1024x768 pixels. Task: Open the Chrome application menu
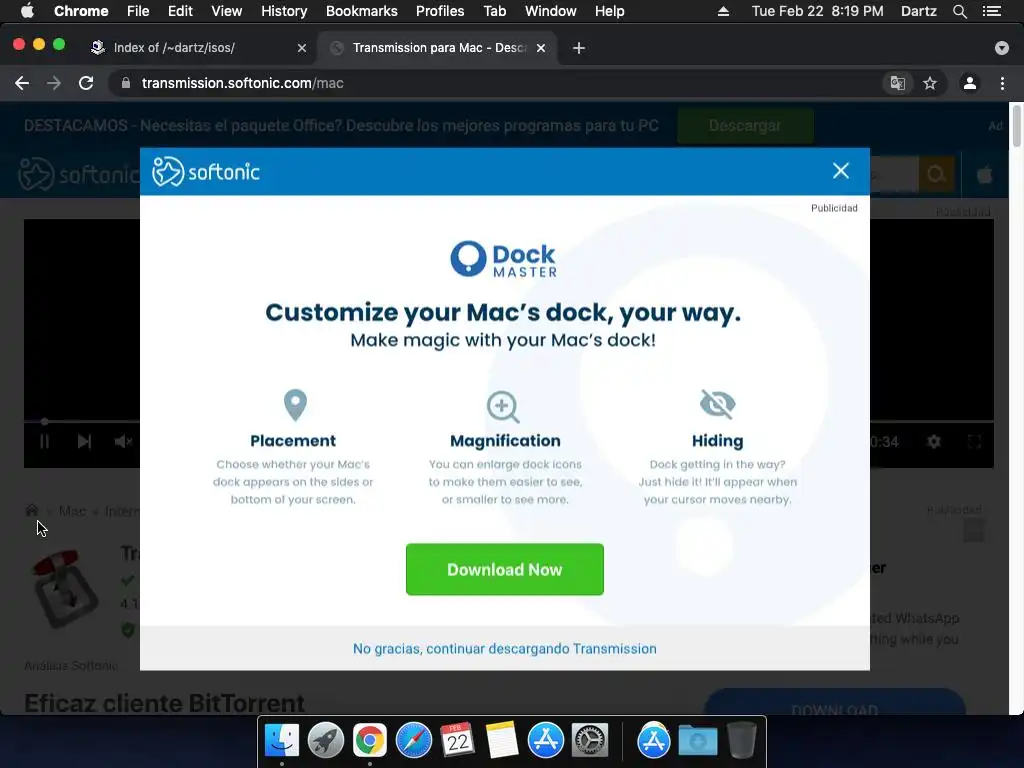click(x=81, y=11)
